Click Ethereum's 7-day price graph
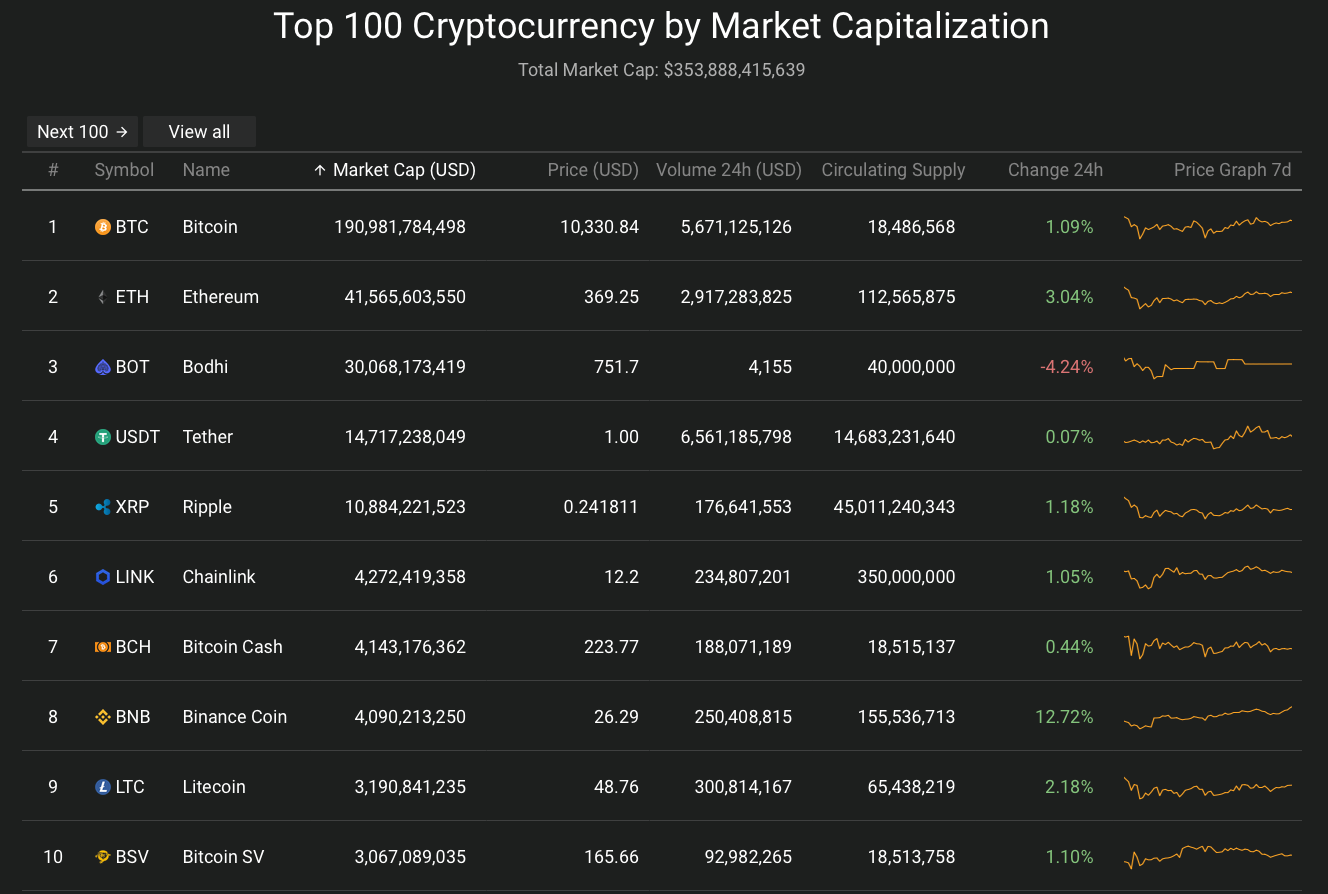The image size is (1328, 894). pyautogui.click(x=1208, y=297)
